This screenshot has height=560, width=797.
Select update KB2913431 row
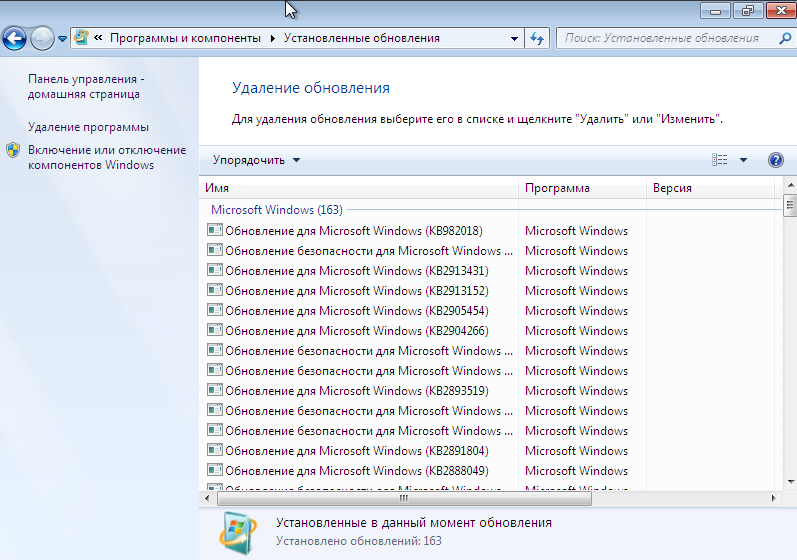click(x=491, y=271)
